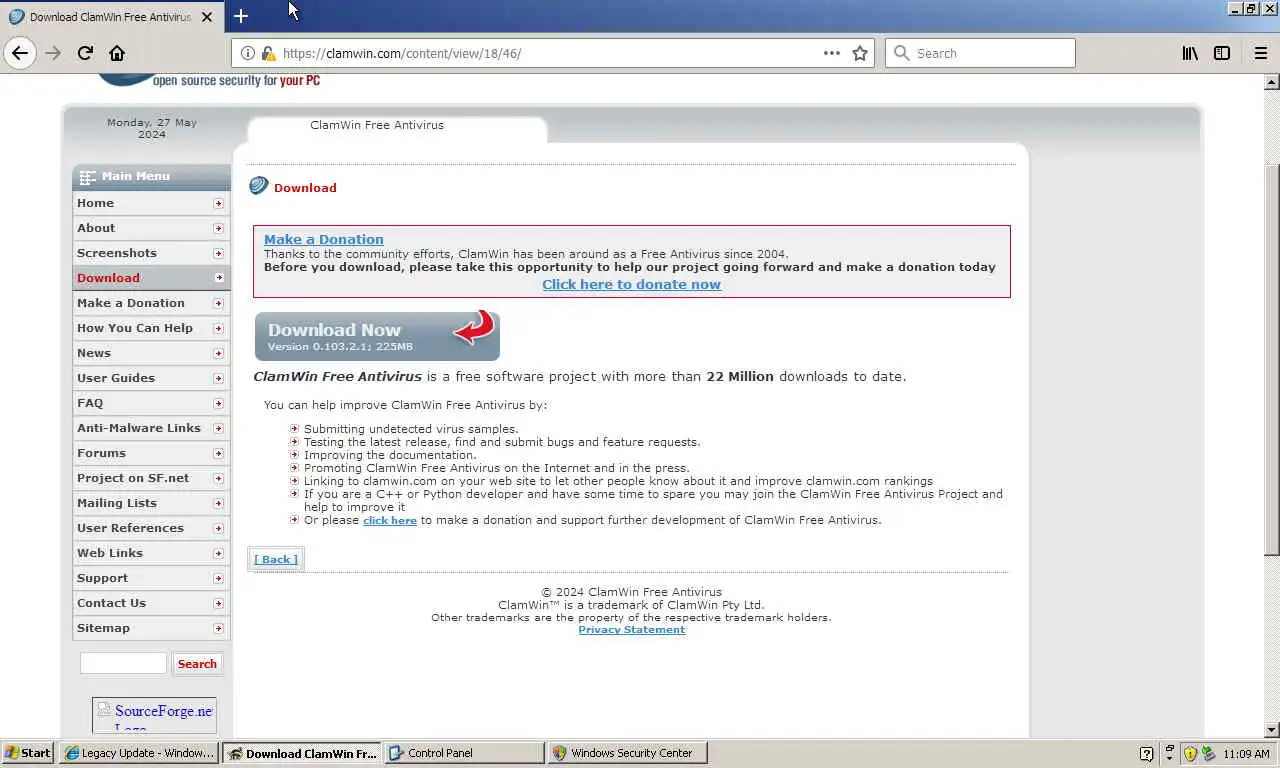Click the arrow icon beside FAQ
Viewport: 1280px width, 768px height.
[218, 403]
